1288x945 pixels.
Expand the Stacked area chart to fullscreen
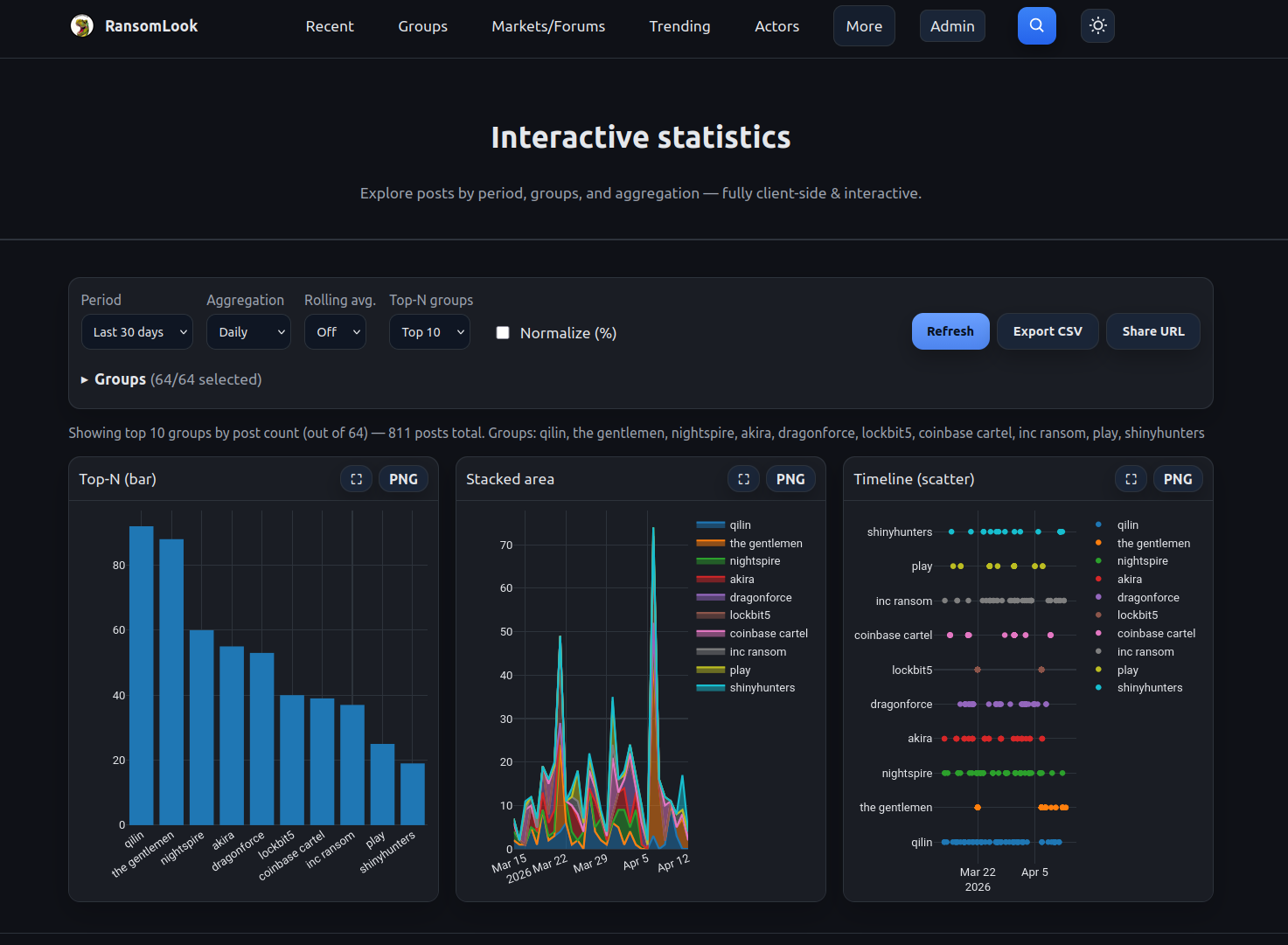click(x=744, y=479)
